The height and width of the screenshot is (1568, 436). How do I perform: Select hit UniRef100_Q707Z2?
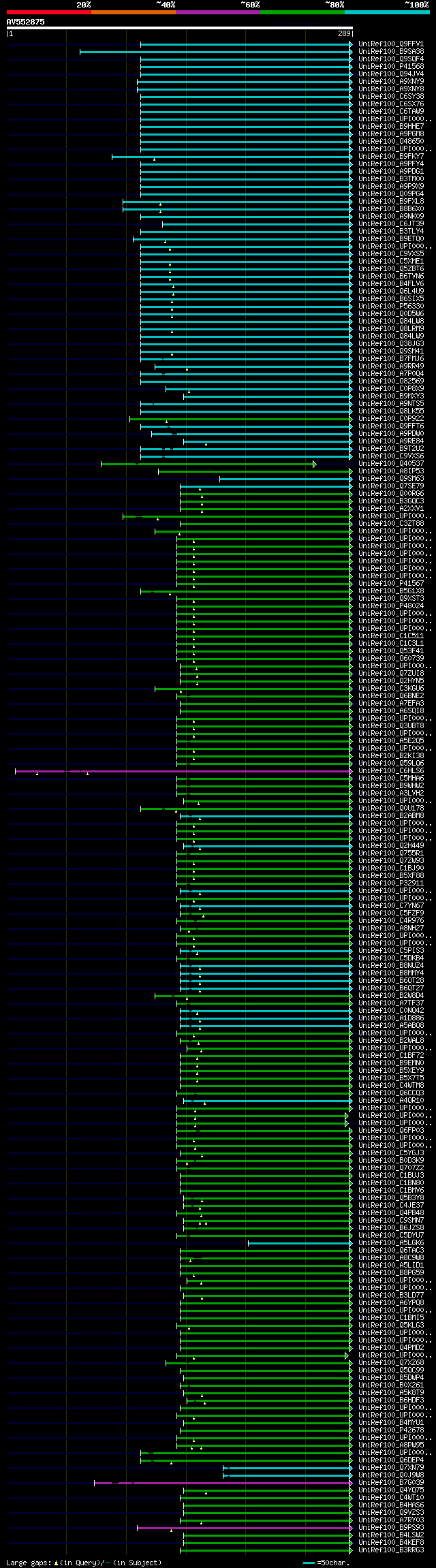[x=391, y=1168]
